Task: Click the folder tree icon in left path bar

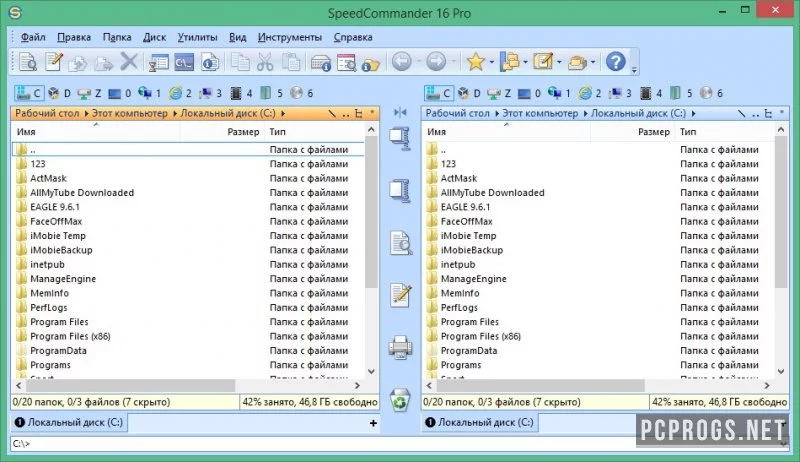Action: pyautogui.click(x=359, y=113)
